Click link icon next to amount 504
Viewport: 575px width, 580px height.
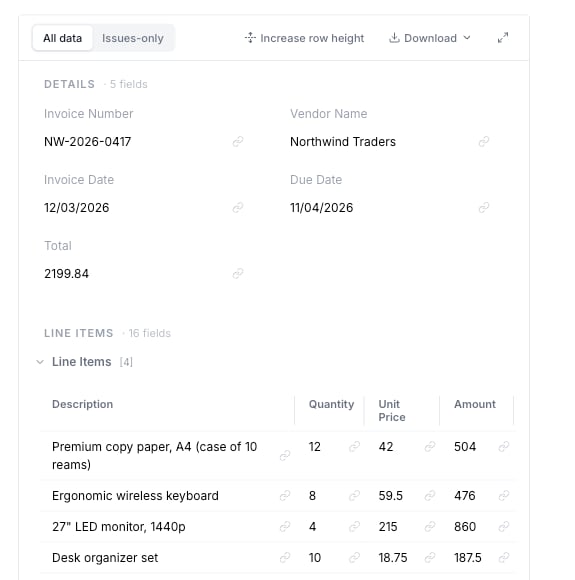(504, 446)
